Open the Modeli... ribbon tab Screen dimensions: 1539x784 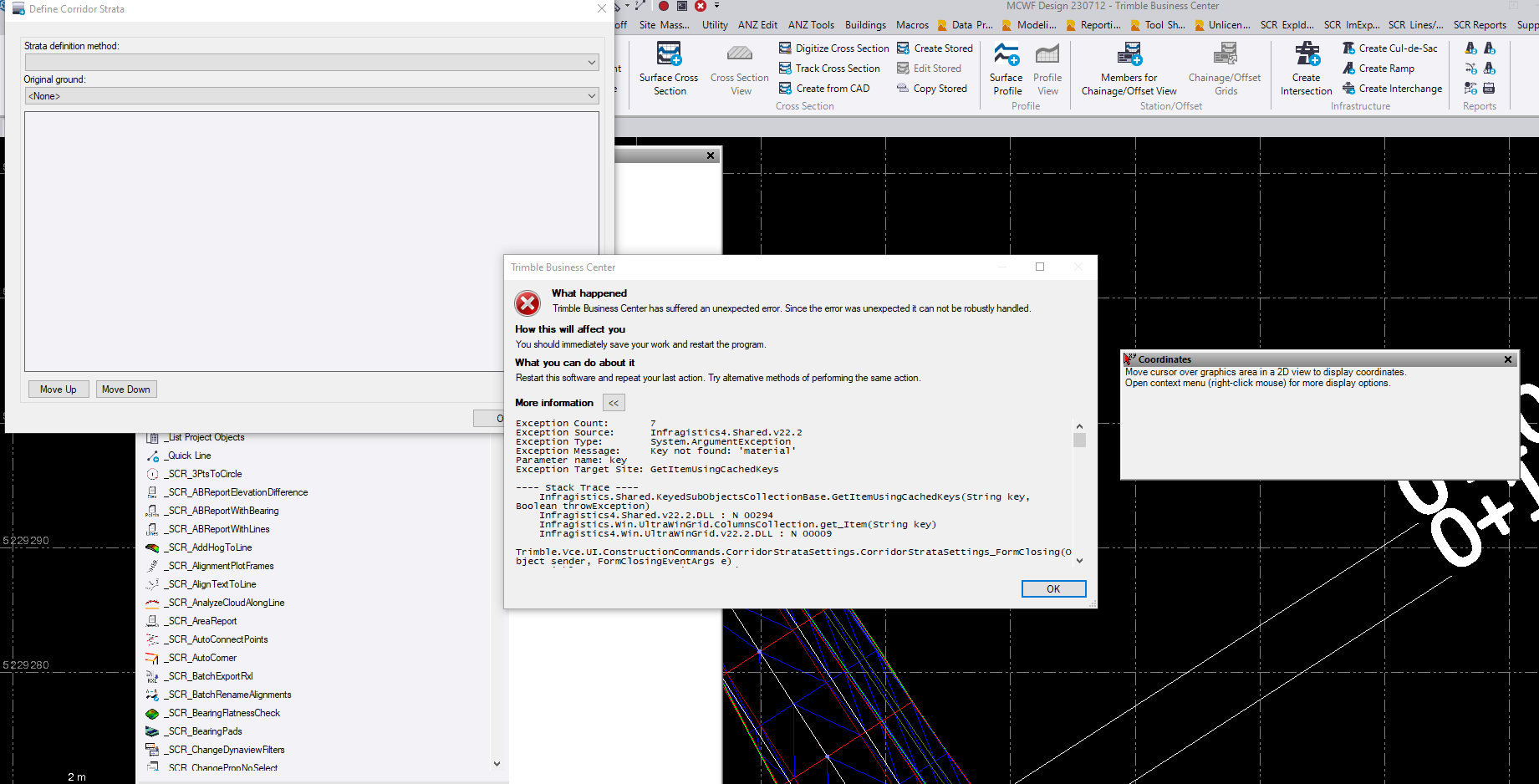1030,25
